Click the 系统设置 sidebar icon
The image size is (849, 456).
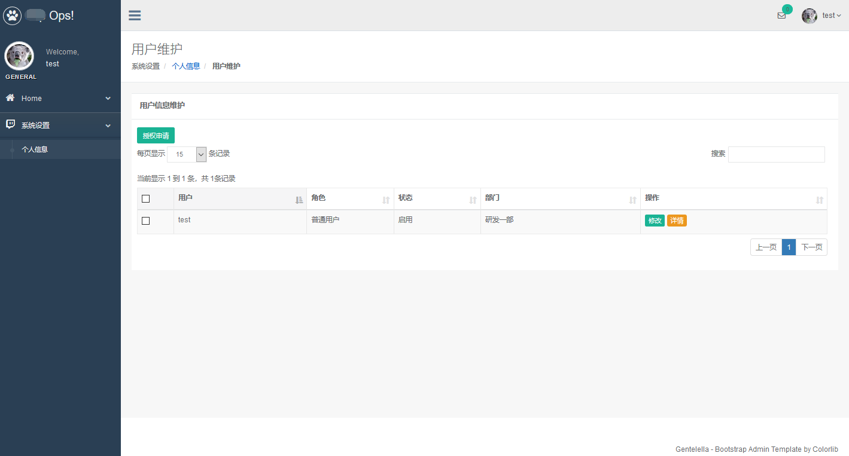(10, 125)
